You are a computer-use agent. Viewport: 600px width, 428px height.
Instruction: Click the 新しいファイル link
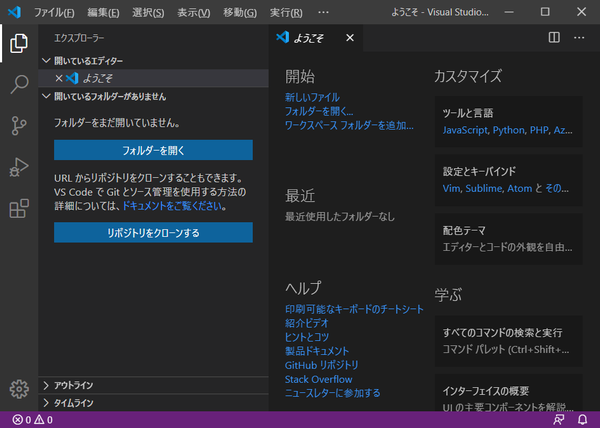tap(312, 97)
